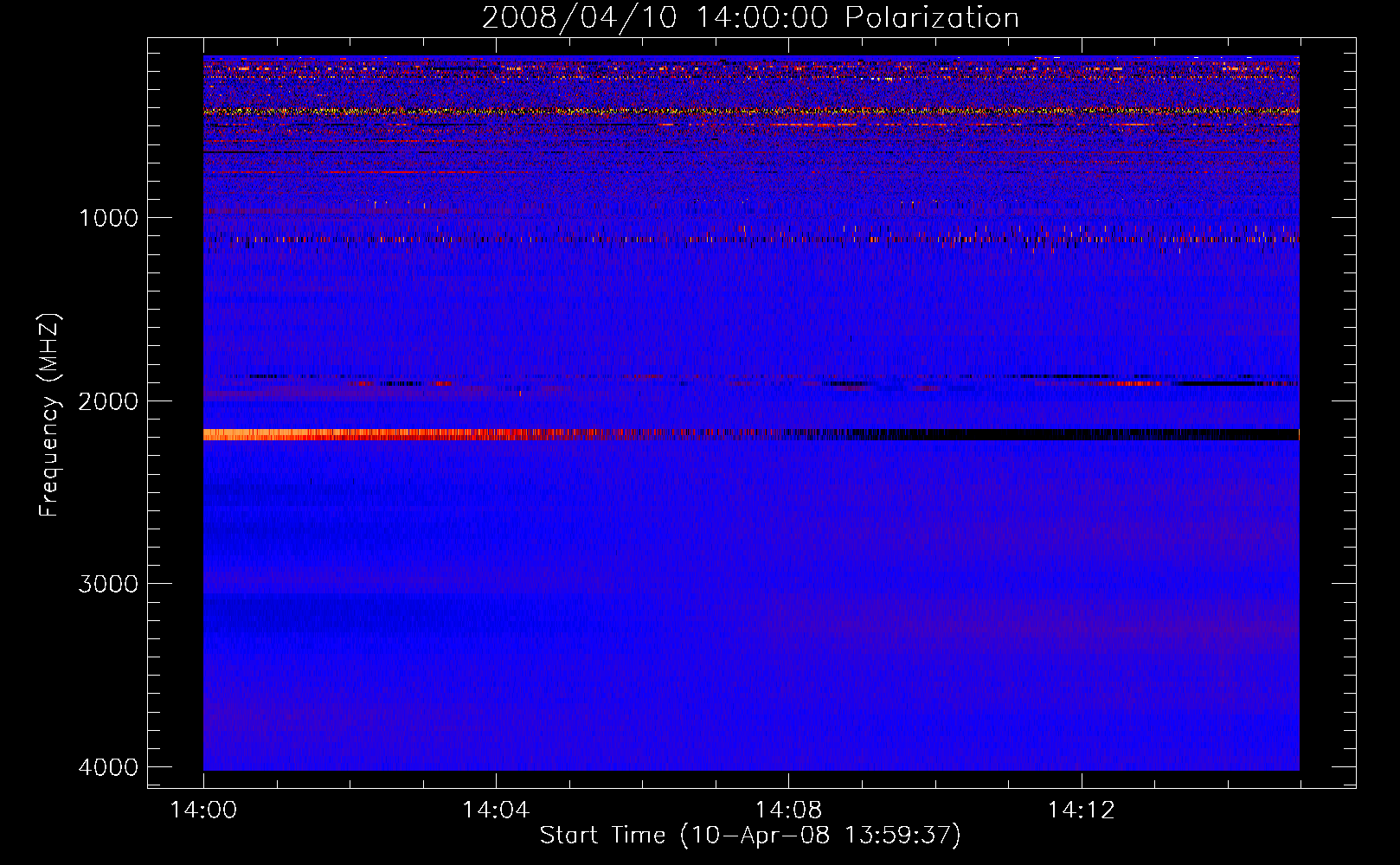Click the 14:12 time tick label
Screen dimensions: 1400x865
[x=1081, y=811]
